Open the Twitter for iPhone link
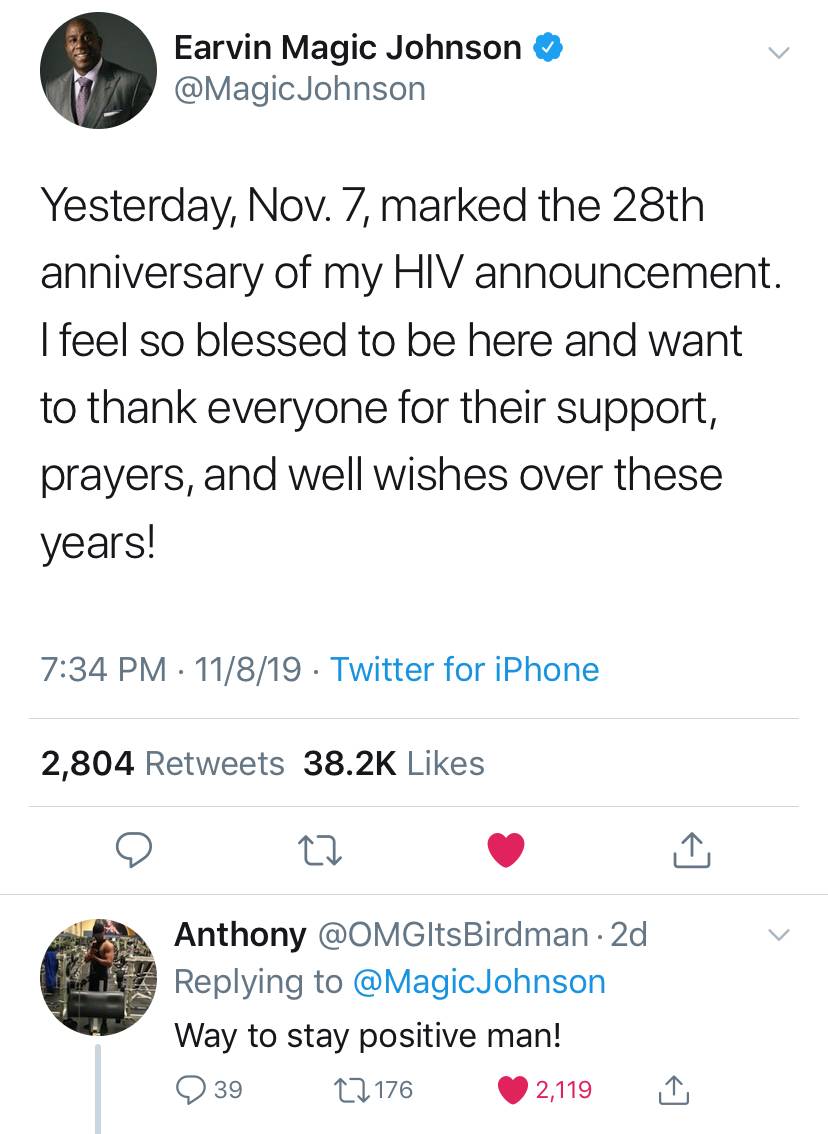This screenshot has height=1134, width=828. point(464,669)
